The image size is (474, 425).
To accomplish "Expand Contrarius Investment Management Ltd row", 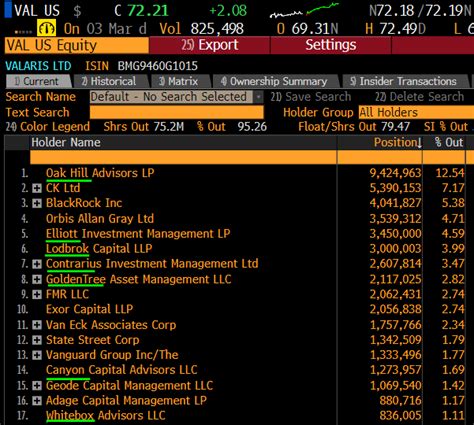I will coord(37,264).
